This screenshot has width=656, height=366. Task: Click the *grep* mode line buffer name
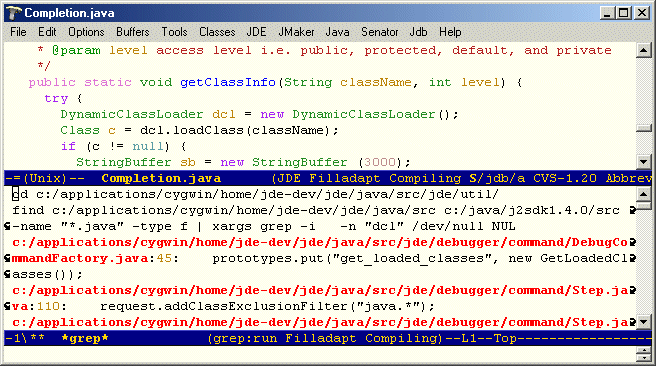coord(85,338)
